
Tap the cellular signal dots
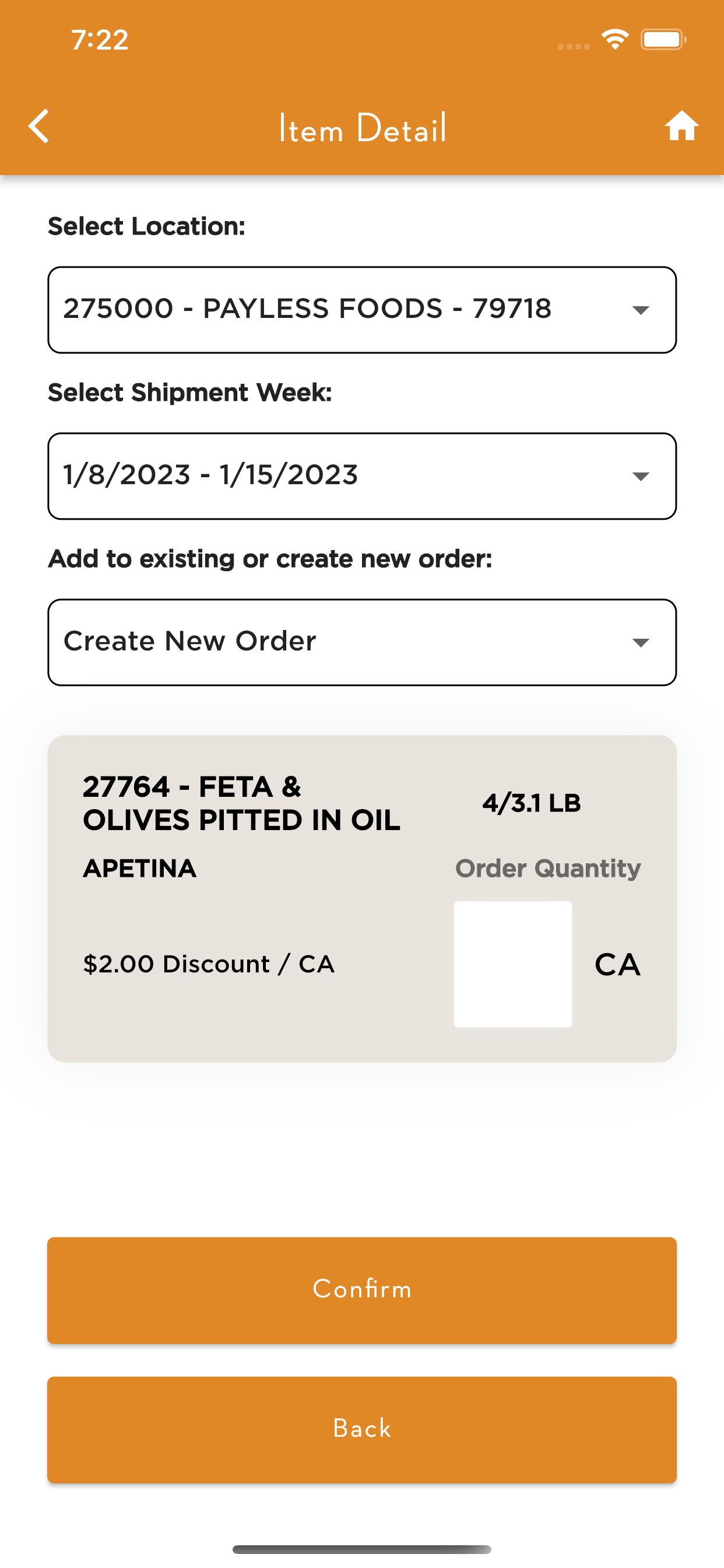574,46
